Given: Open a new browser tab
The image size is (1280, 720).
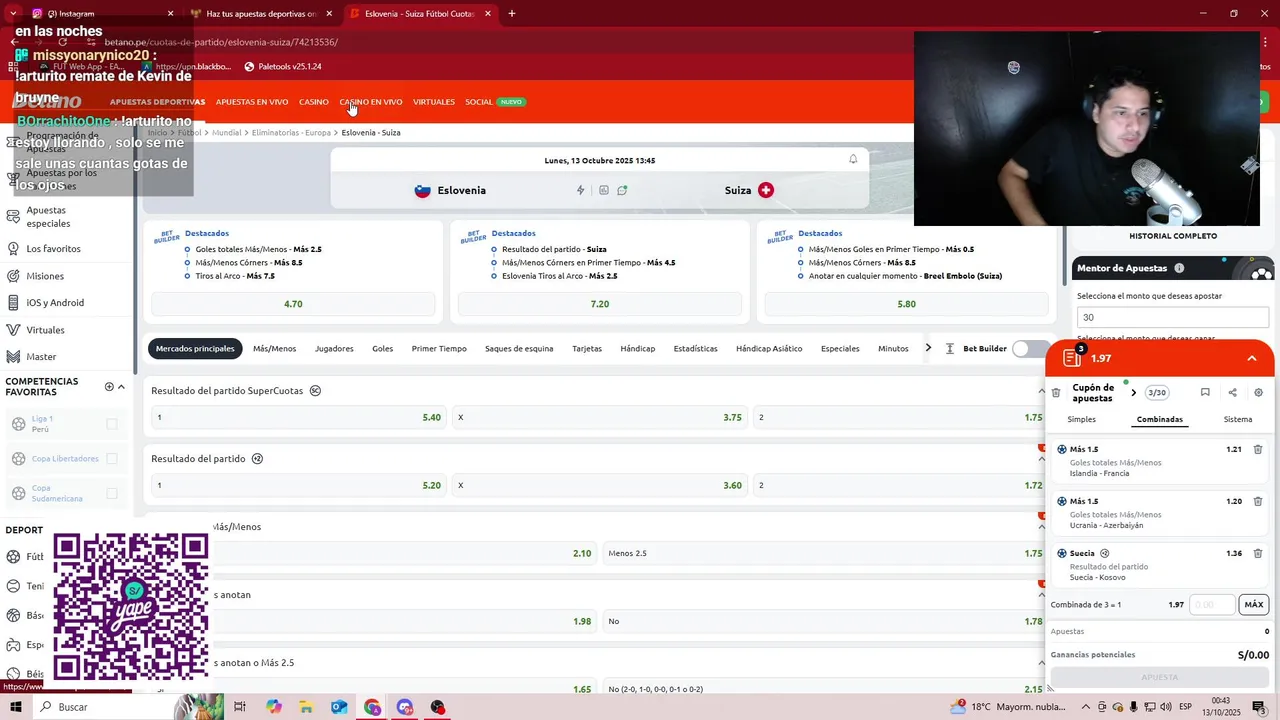Looking at the screenshot, I should [512, 14].
